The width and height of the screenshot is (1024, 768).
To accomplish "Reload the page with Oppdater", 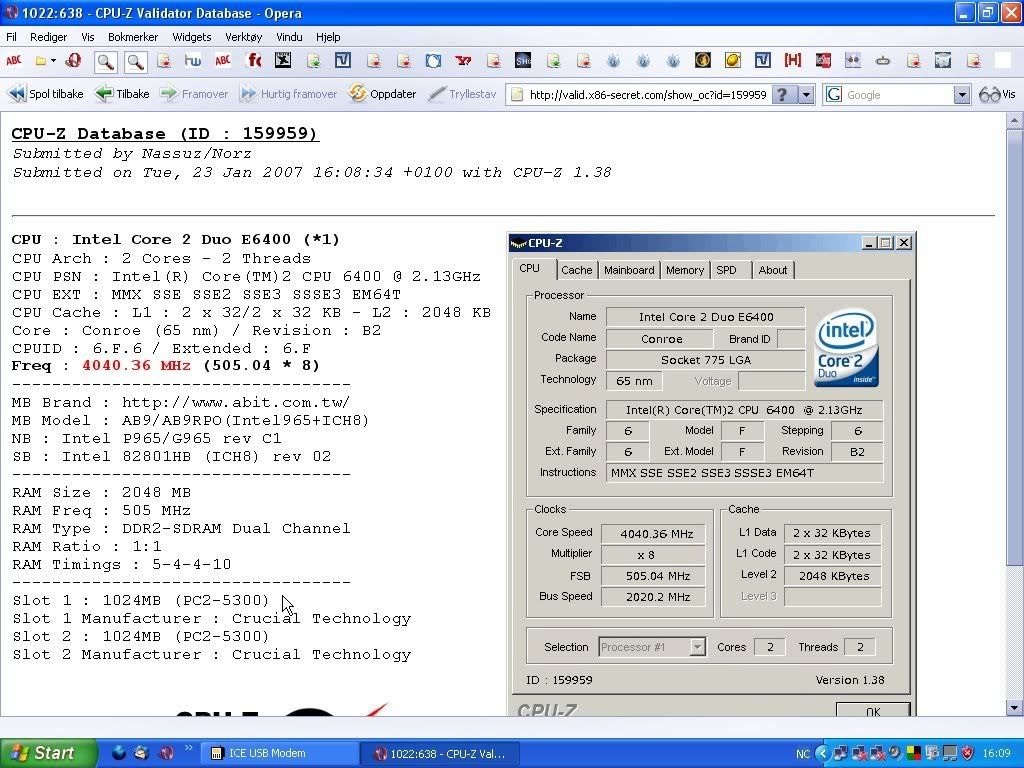I will 382,94.
